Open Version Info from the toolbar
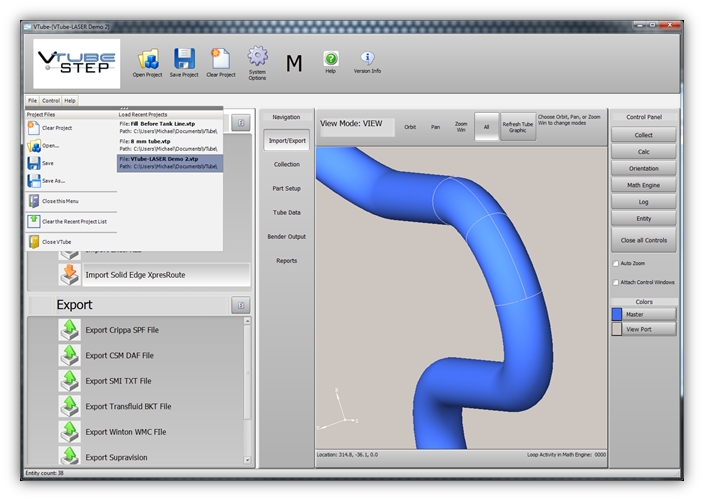 [367, 59]
